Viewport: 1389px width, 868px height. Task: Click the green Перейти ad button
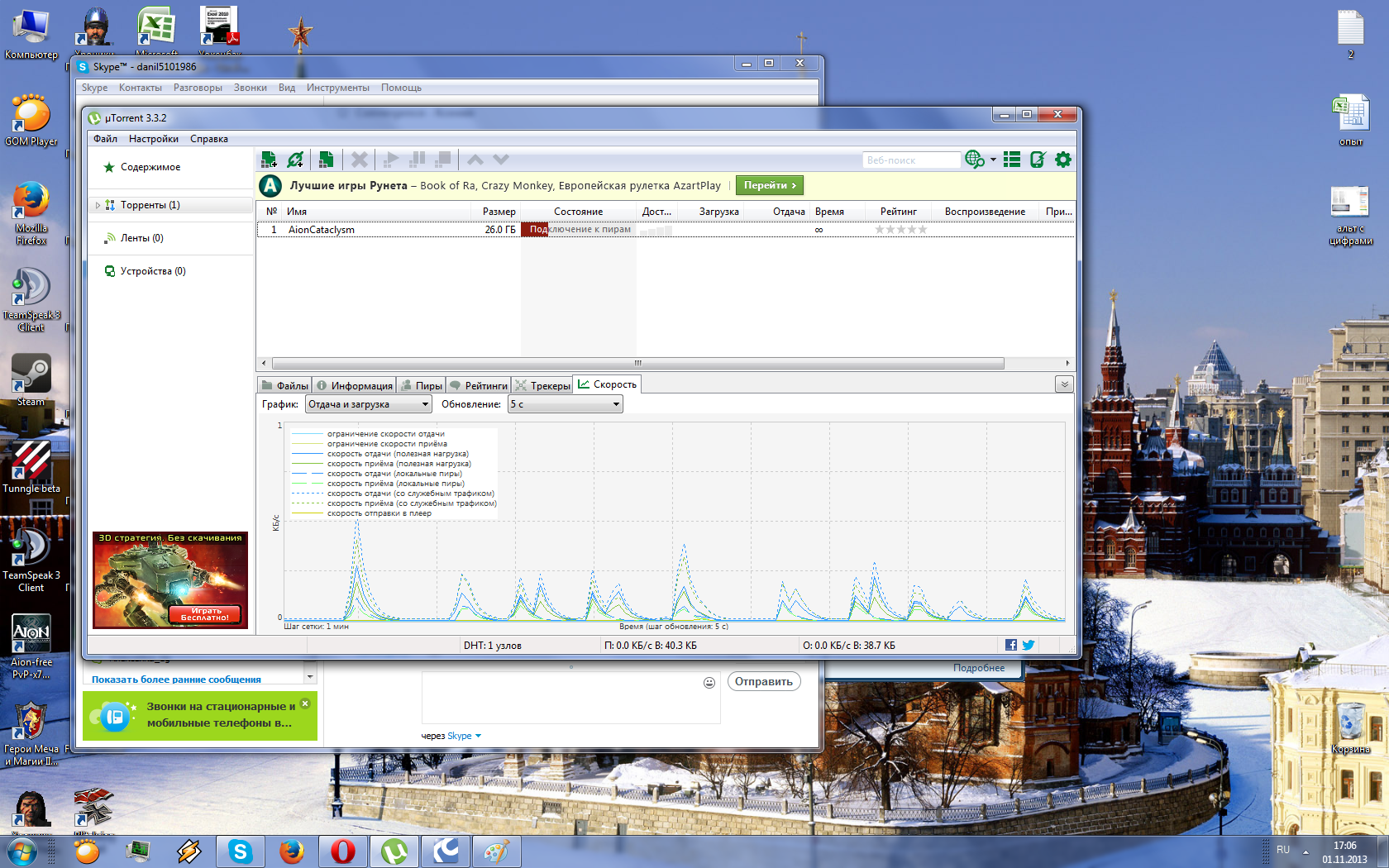[770, 185]
